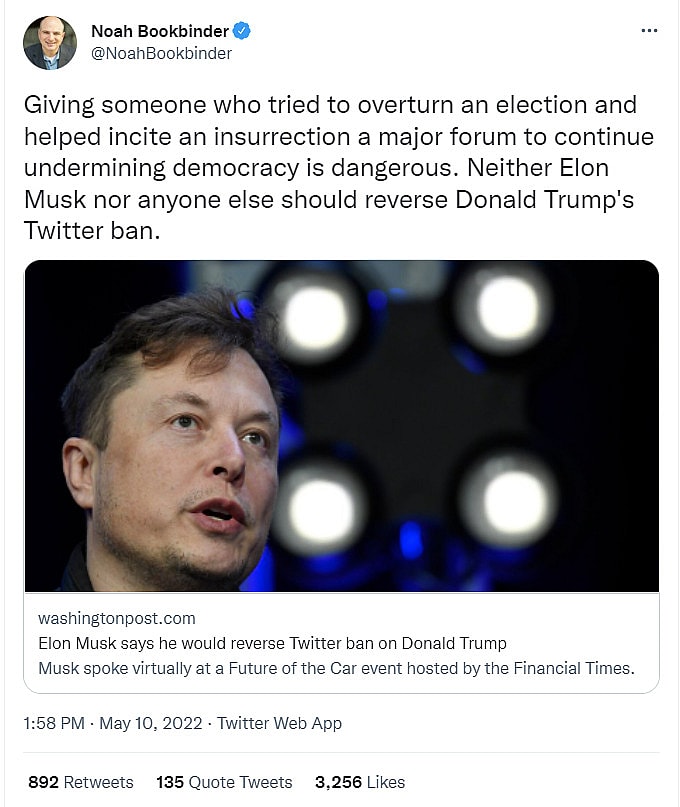Click the display name Noah Bookbinder
This screenshot has width=680, height=807.
160,31
